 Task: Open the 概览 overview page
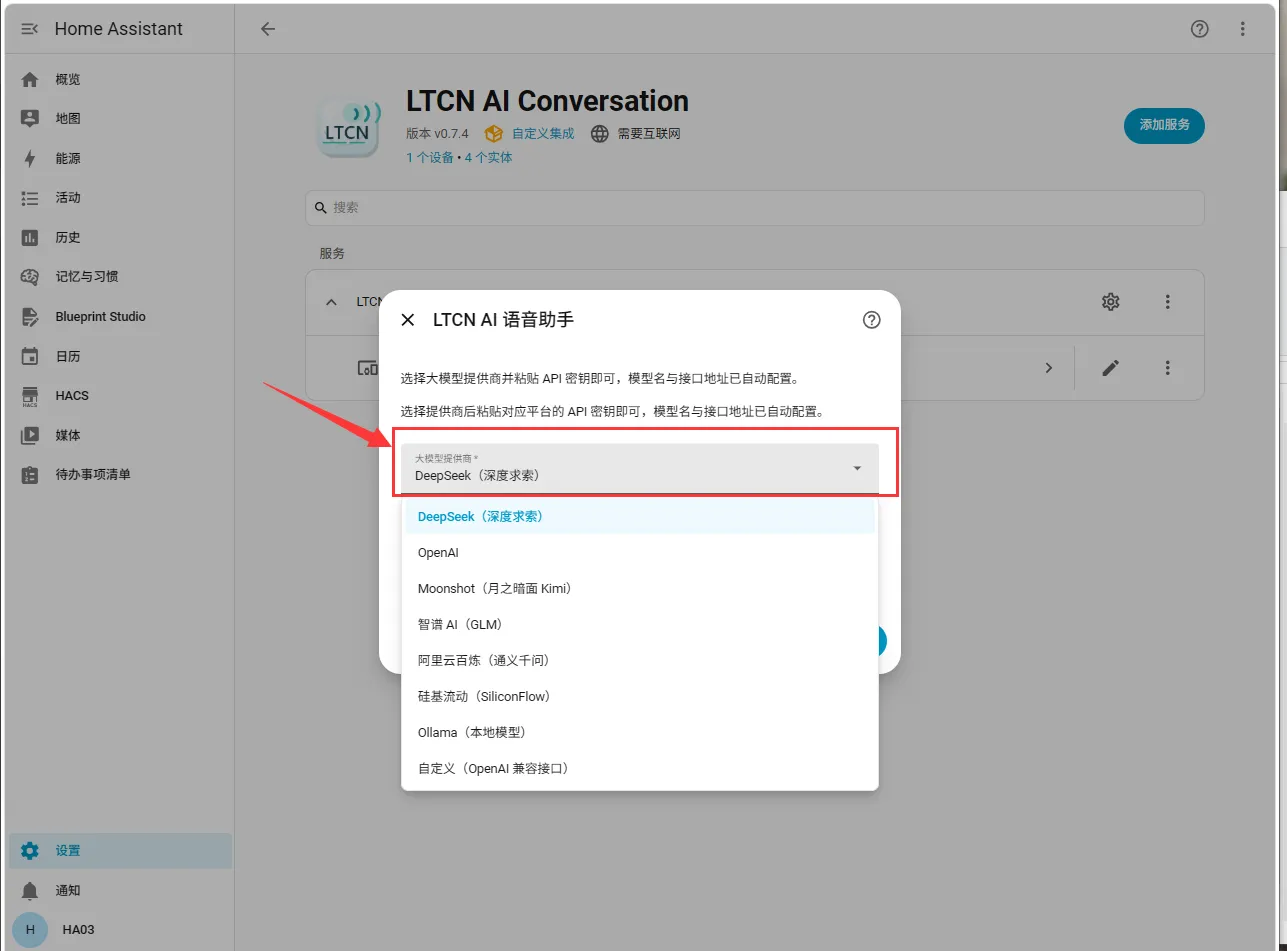[x=119, y=79]
